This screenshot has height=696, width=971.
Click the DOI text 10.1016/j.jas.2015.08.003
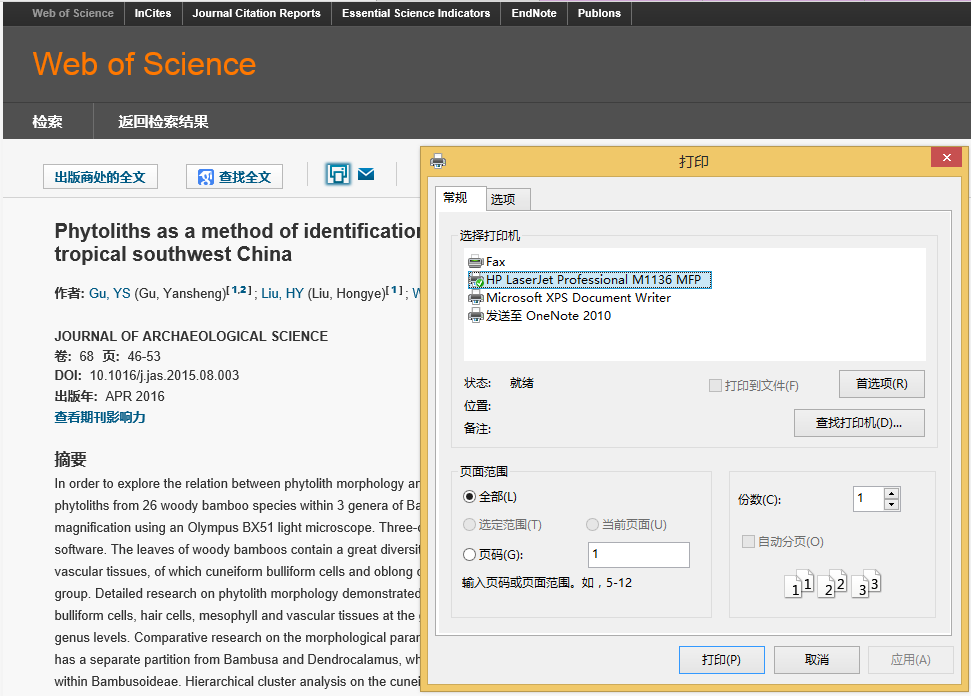[x=164, y=375]
